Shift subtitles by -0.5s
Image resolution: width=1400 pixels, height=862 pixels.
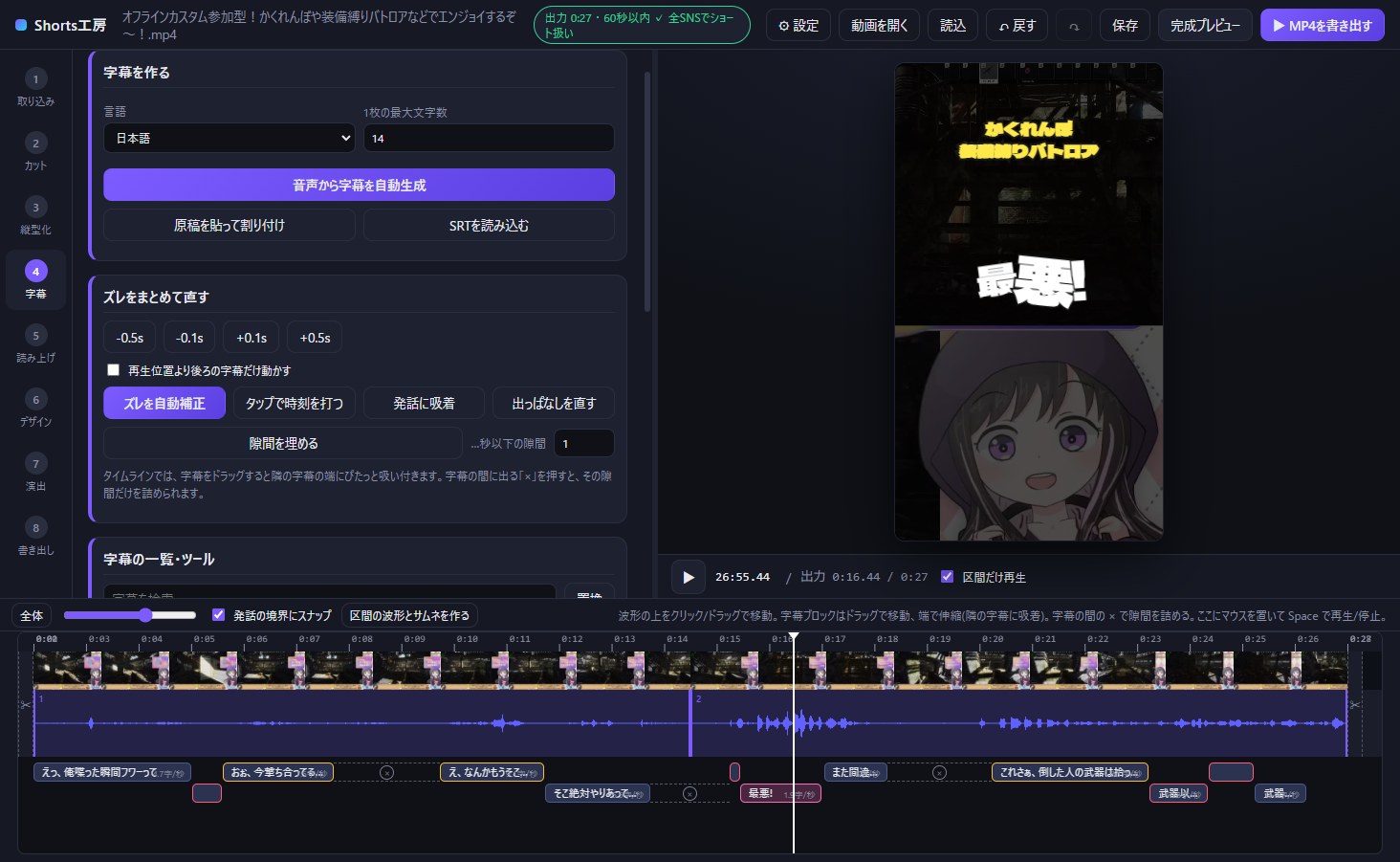[129, 338]
